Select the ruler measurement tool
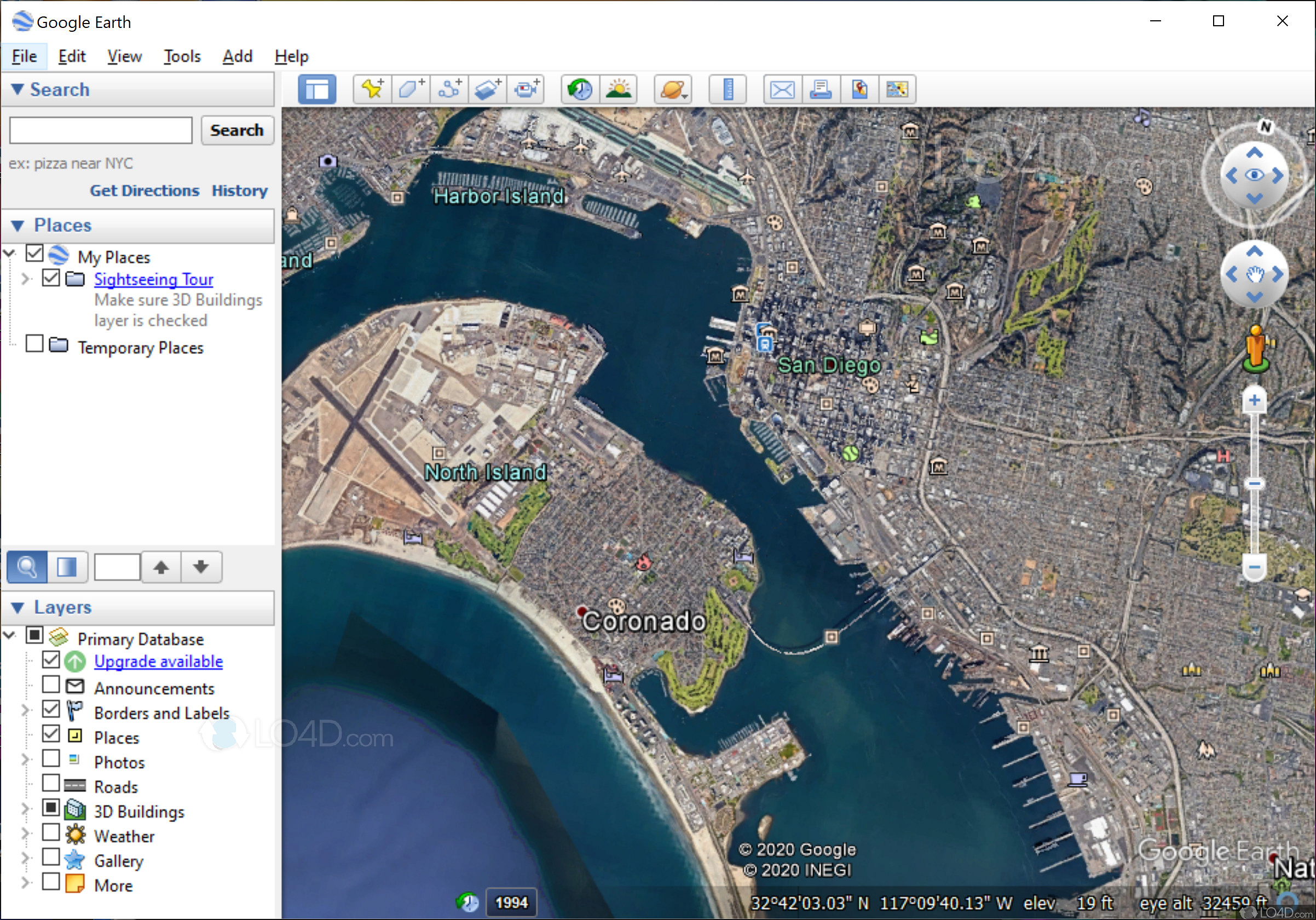The width and height of the screenshot is (1316, 920). click(728, 89)
